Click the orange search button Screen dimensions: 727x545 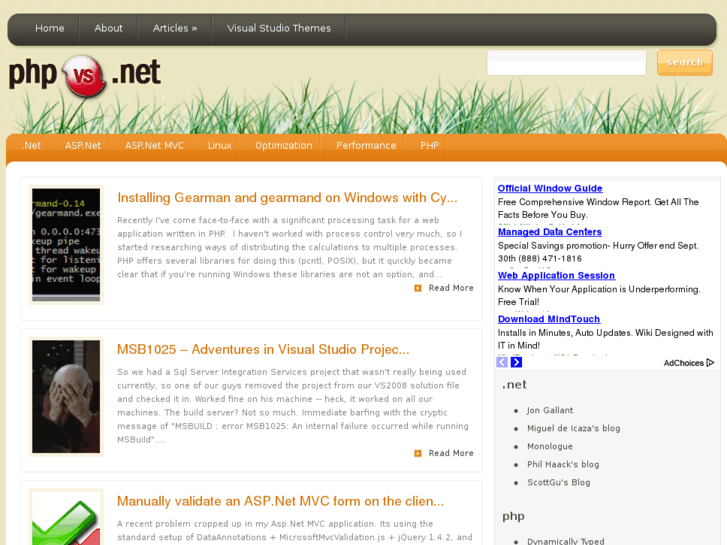pyautogui.click(x=685, y=63)
